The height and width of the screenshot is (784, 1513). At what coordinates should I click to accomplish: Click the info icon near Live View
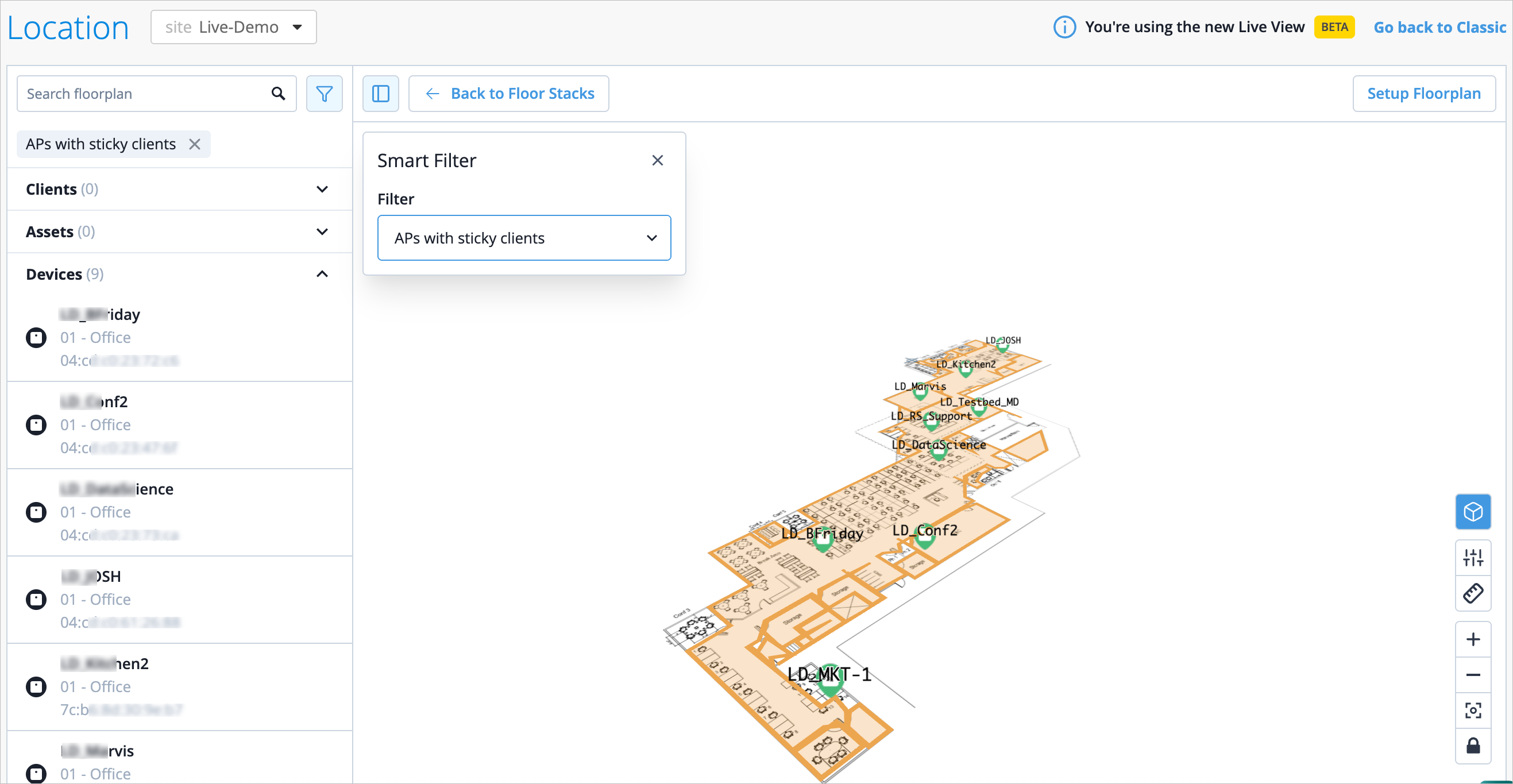(x=1064, y=27)
